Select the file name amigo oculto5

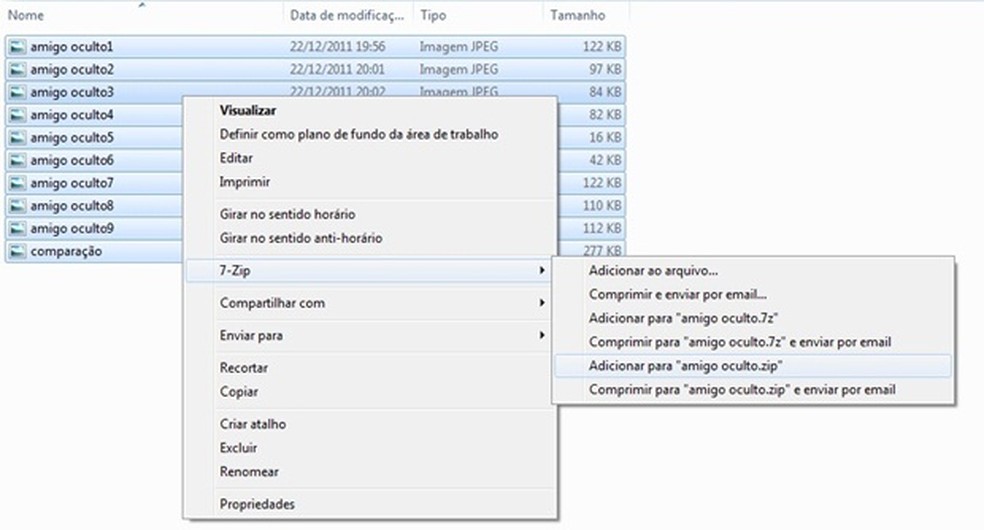[x=72, y=137]
